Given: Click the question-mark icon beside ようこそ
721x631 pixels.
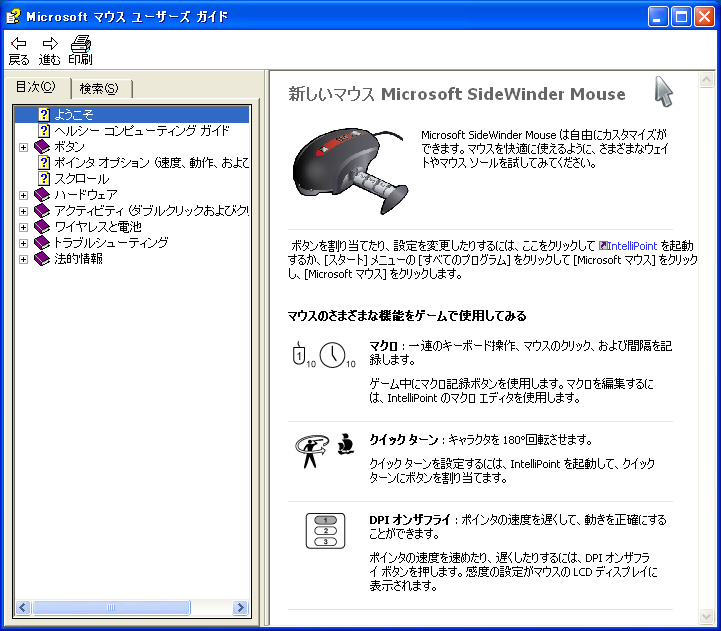Looking at the screenshot, I should [x=44, y=114].
